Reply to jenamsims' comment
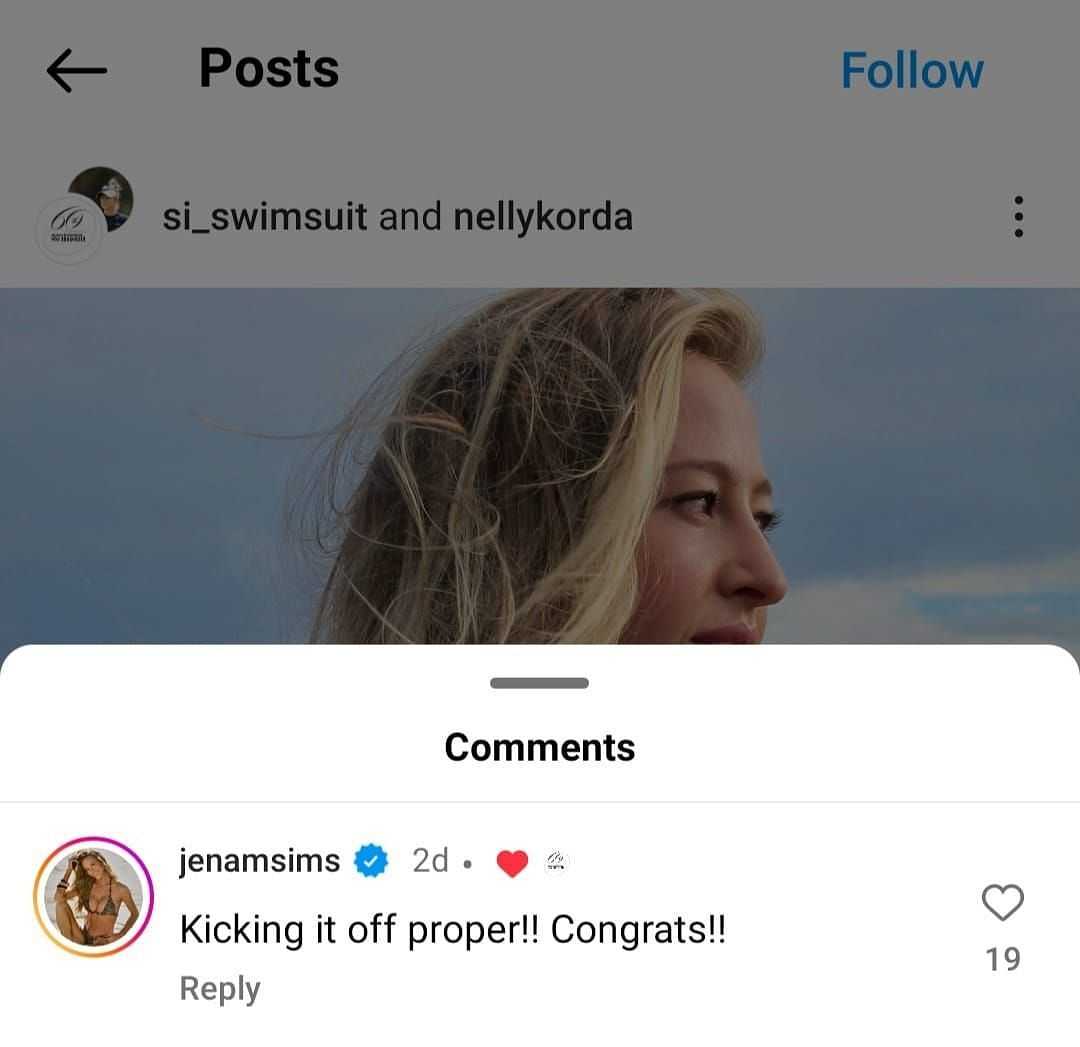This screenshot has height=1047, width=1080. tap(219, 988)
